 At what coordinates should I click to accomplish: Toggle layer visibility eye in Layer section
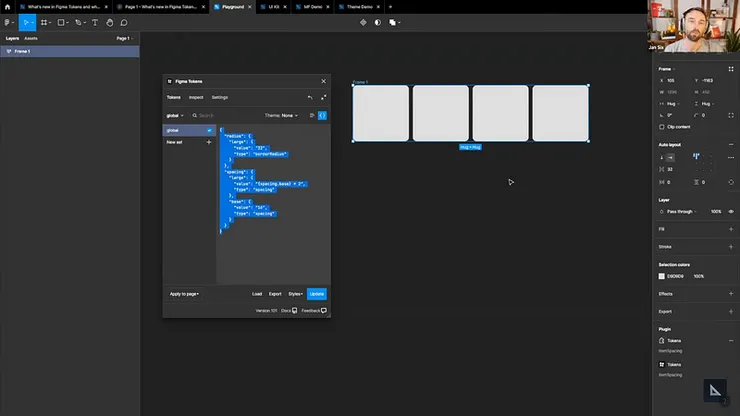click(x=730, y=211)
